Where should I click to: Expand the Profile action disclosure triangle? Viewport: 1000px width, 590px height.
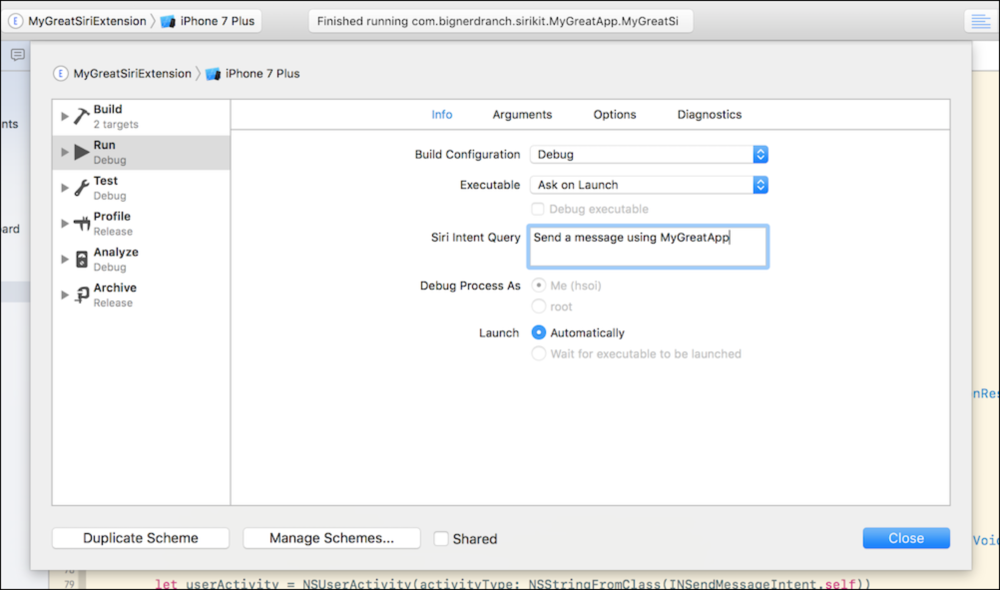coord(64,223)
